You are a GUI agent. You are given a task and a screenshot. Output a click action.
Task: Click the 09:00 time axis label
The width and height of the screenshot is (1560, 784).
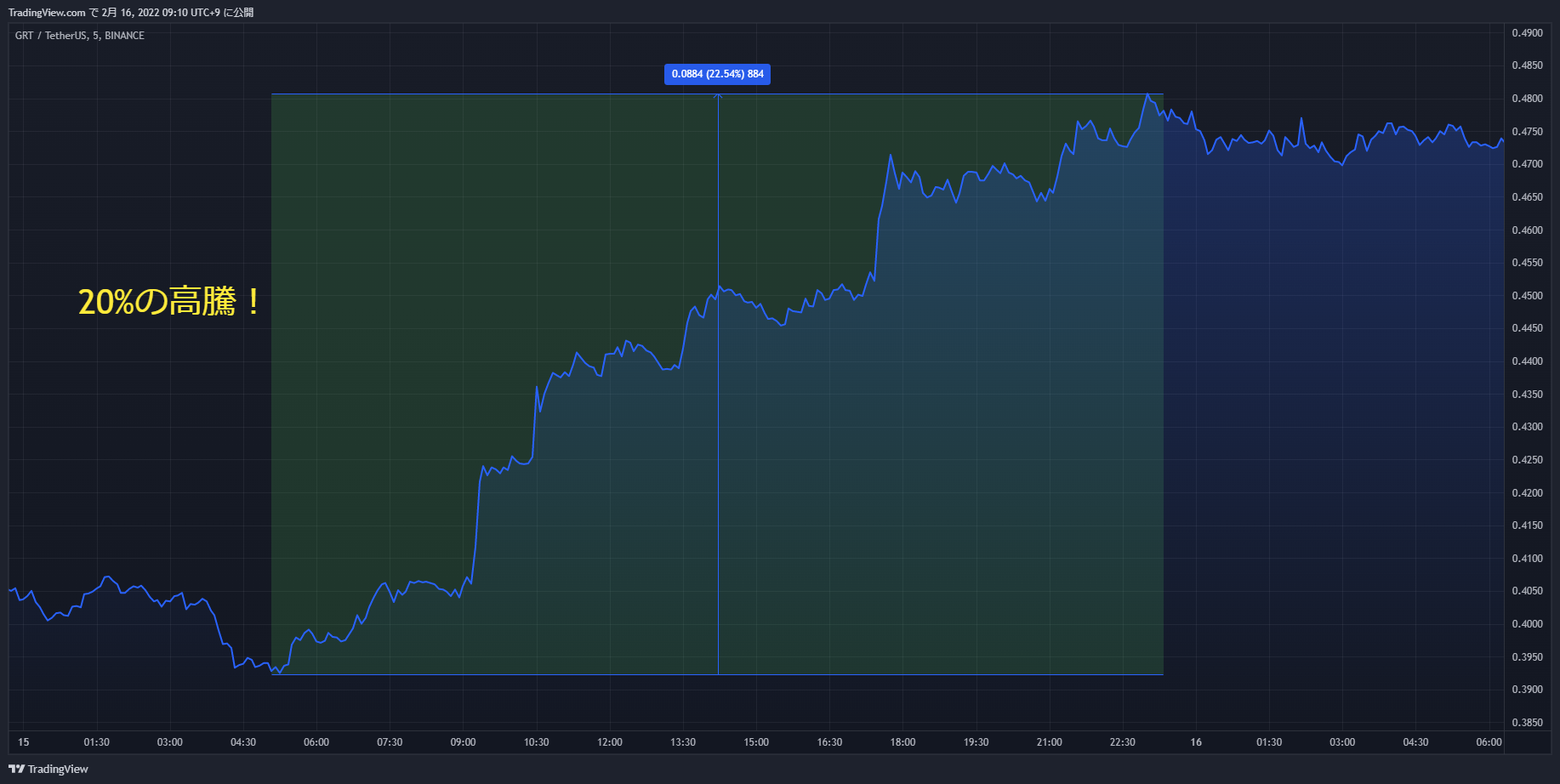pos(463,742)
